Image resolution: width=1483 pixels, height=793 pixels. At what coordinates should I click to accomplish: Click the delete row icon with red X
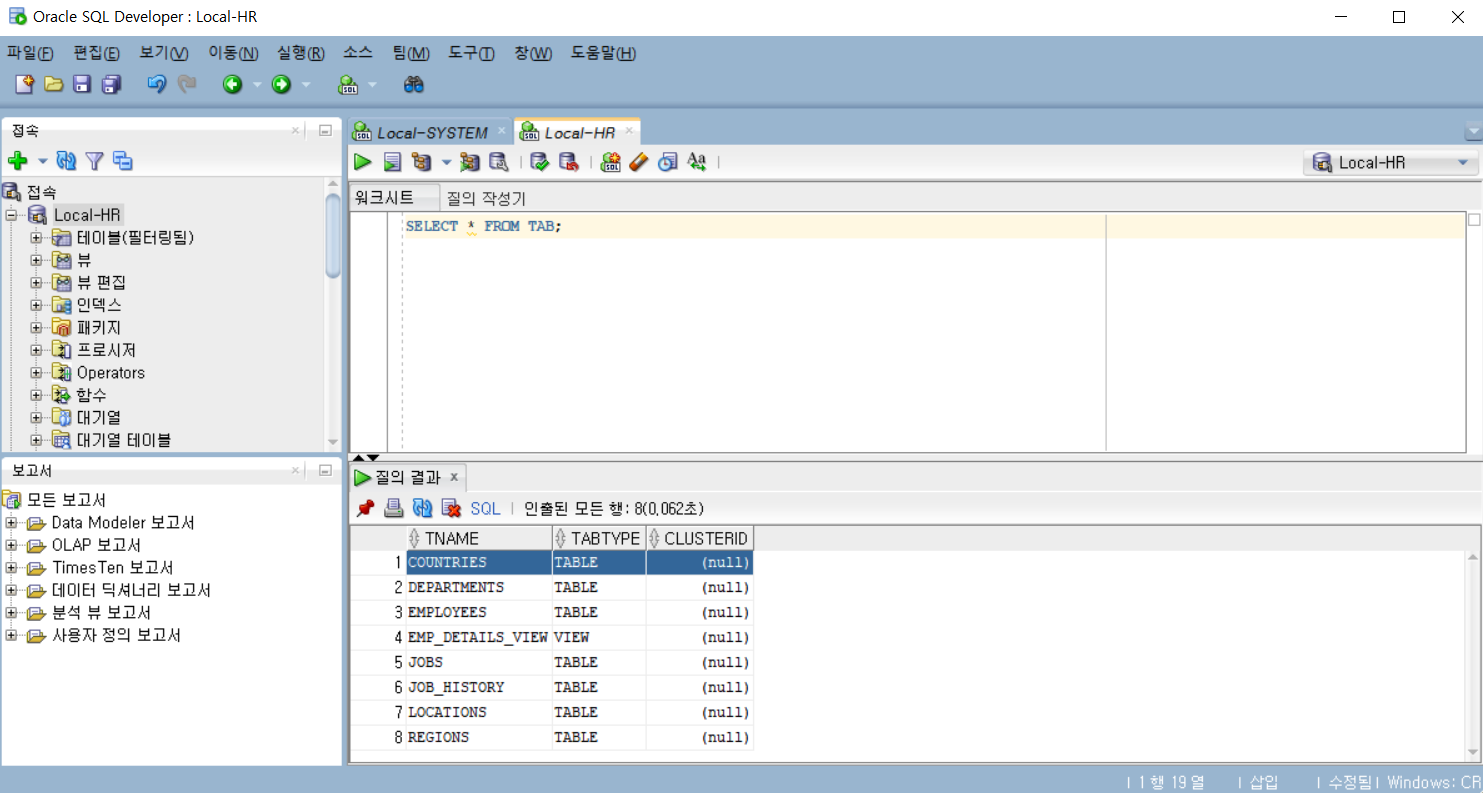tap(451, 508)
